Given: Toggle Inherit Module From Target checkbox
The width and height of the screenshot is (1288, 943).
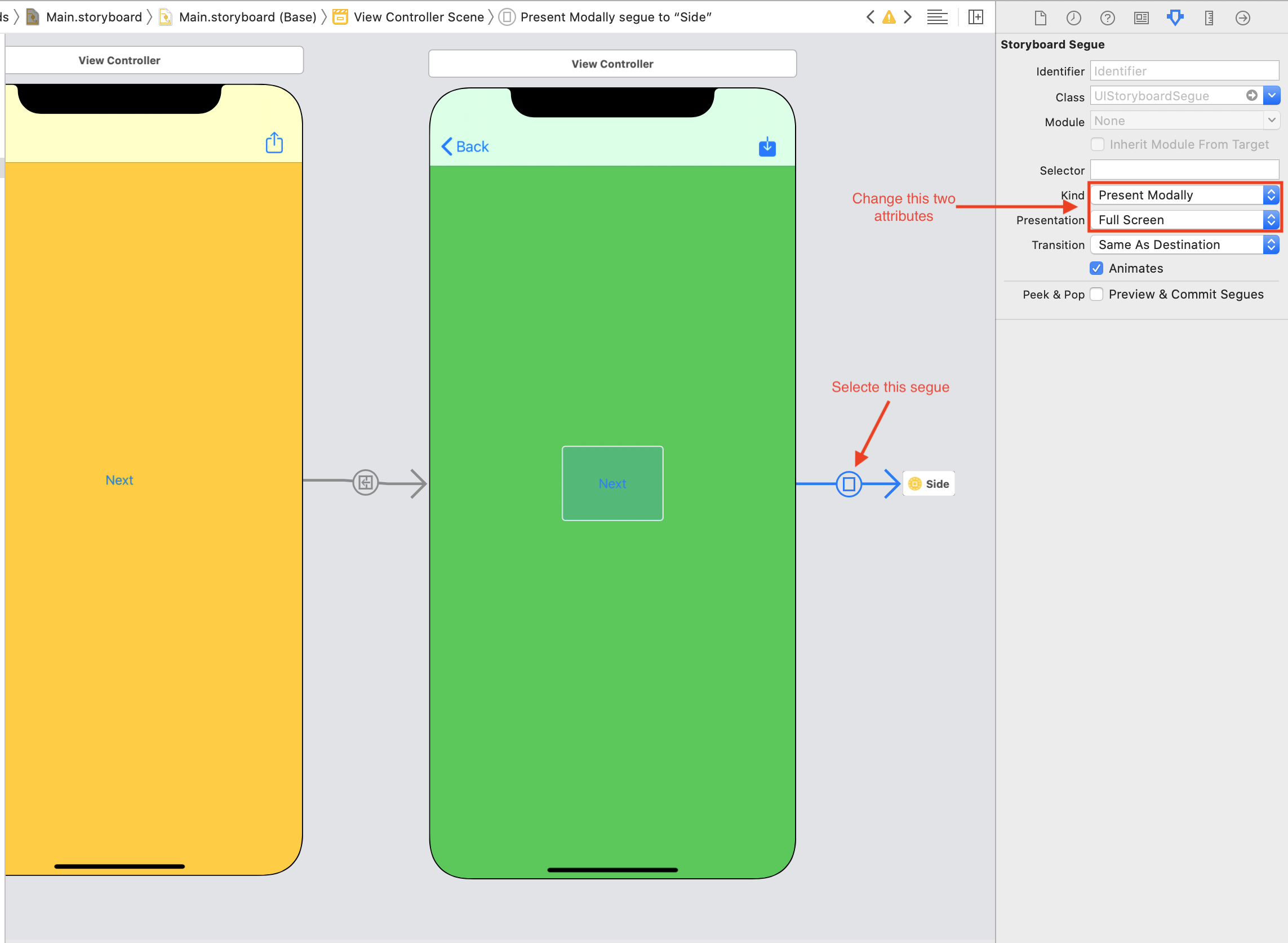Looking at the screenshot, I should coord(1097,145).
